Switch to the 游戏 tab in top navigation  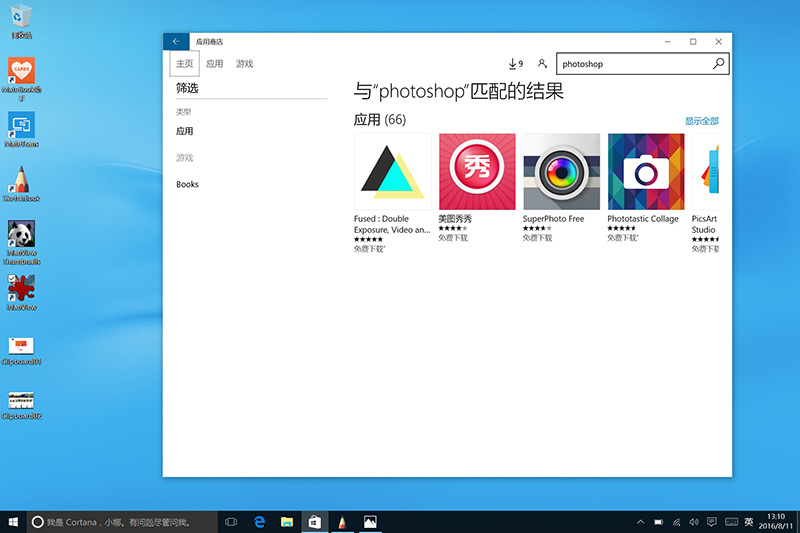pyautogui.click(x=244, y=64)
